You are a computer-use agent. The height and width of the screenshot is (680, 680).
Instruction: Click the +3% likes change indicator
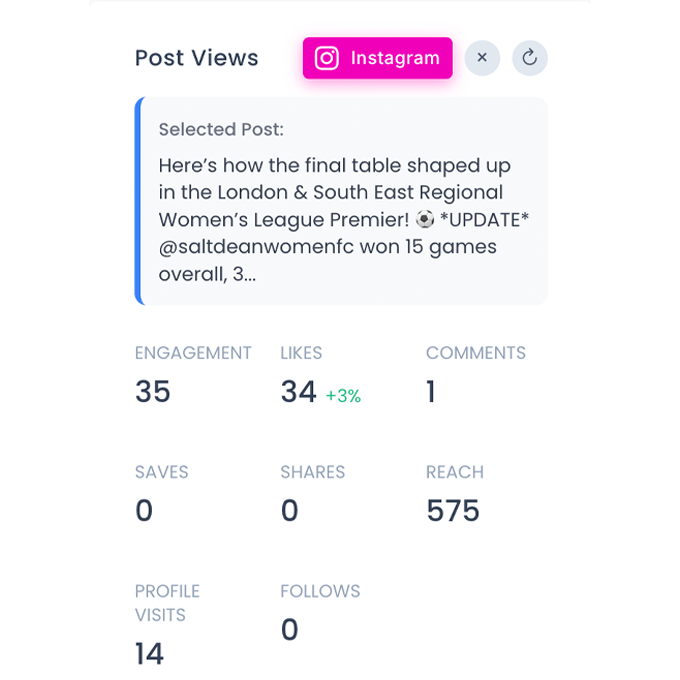[x=343, y=396]
